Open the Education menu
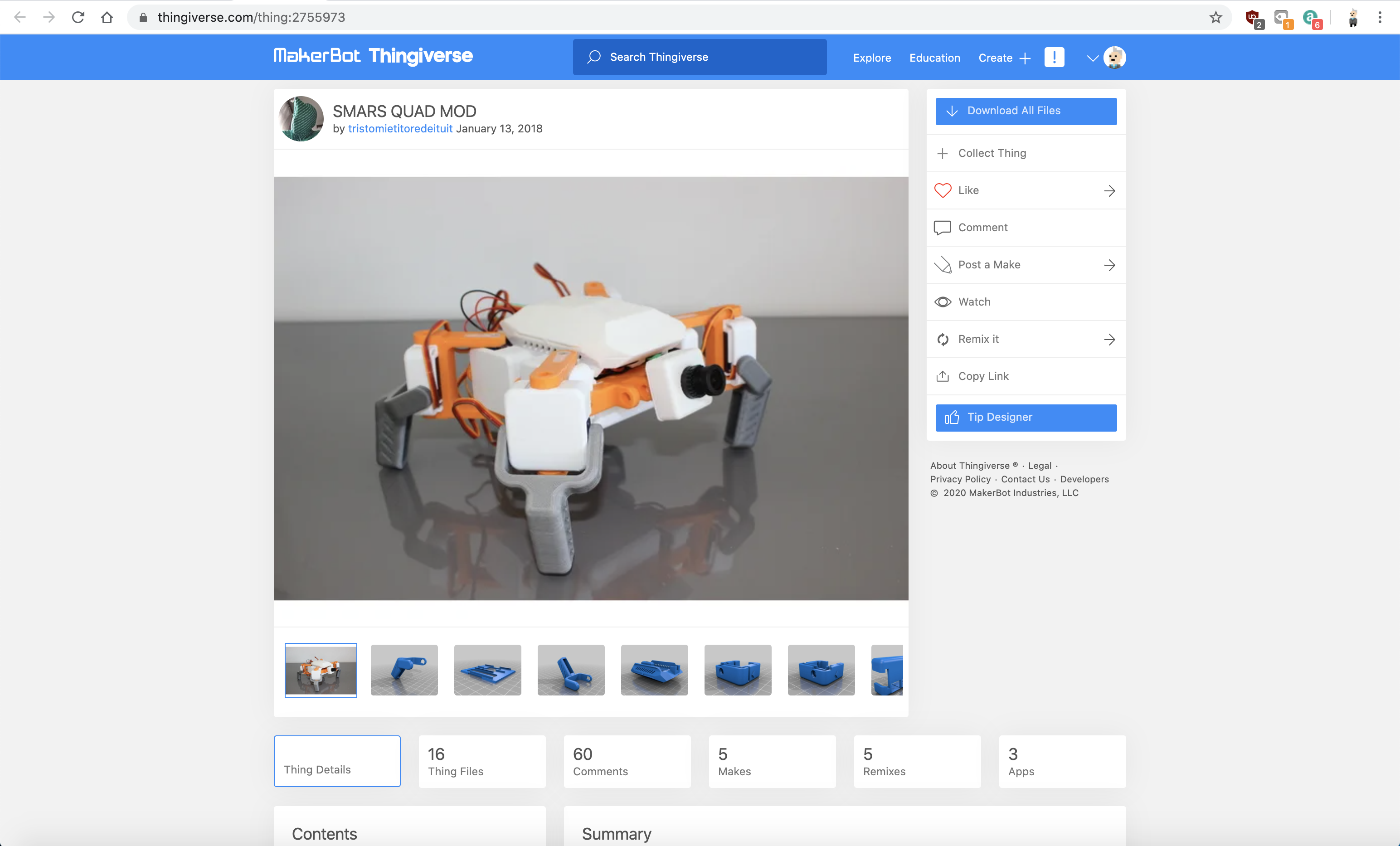The image size is (1400, 846). pos(934,58)
